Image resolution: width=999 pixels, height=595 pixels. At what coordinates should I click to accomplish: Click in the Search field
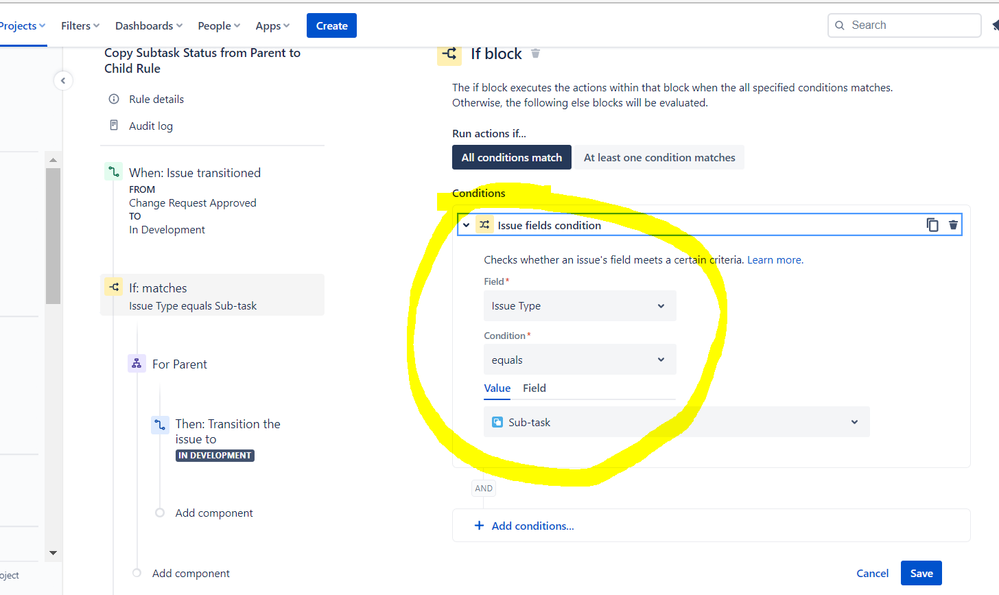(x=904, y=25)
